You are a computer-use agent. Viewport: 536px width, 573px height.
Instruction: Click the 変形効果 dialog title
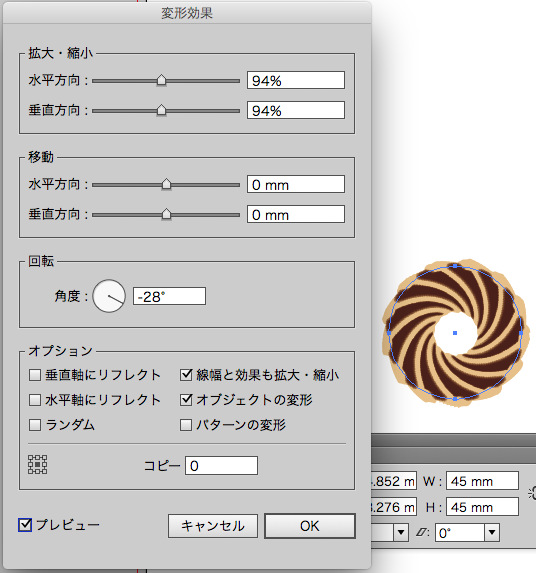coord(187,13)
